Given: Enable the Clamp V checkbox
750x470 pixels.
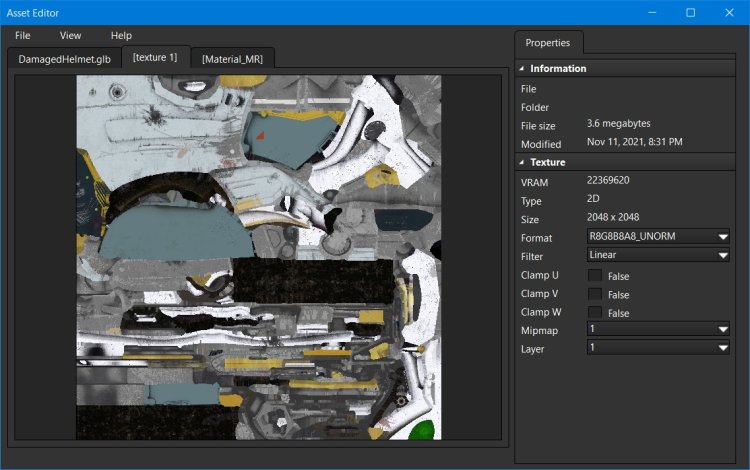Looking at the screenshot, I should click(x=595, y=294).
